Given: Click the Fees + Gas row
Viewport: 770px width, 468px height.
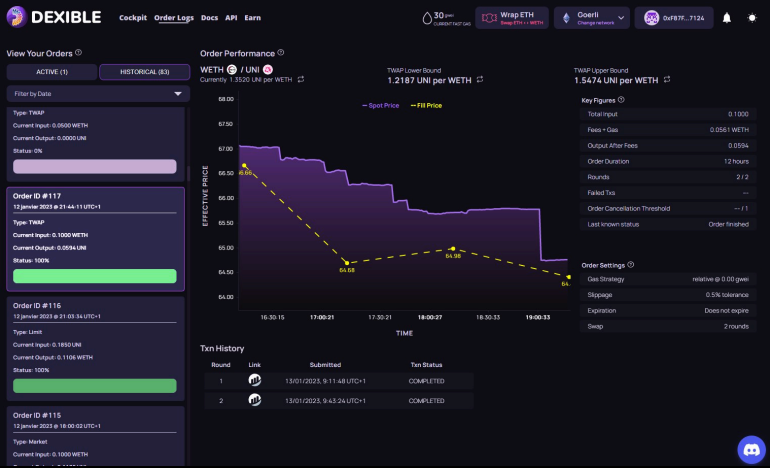Looking at the screenshot, I should click(x=668, y=130).
